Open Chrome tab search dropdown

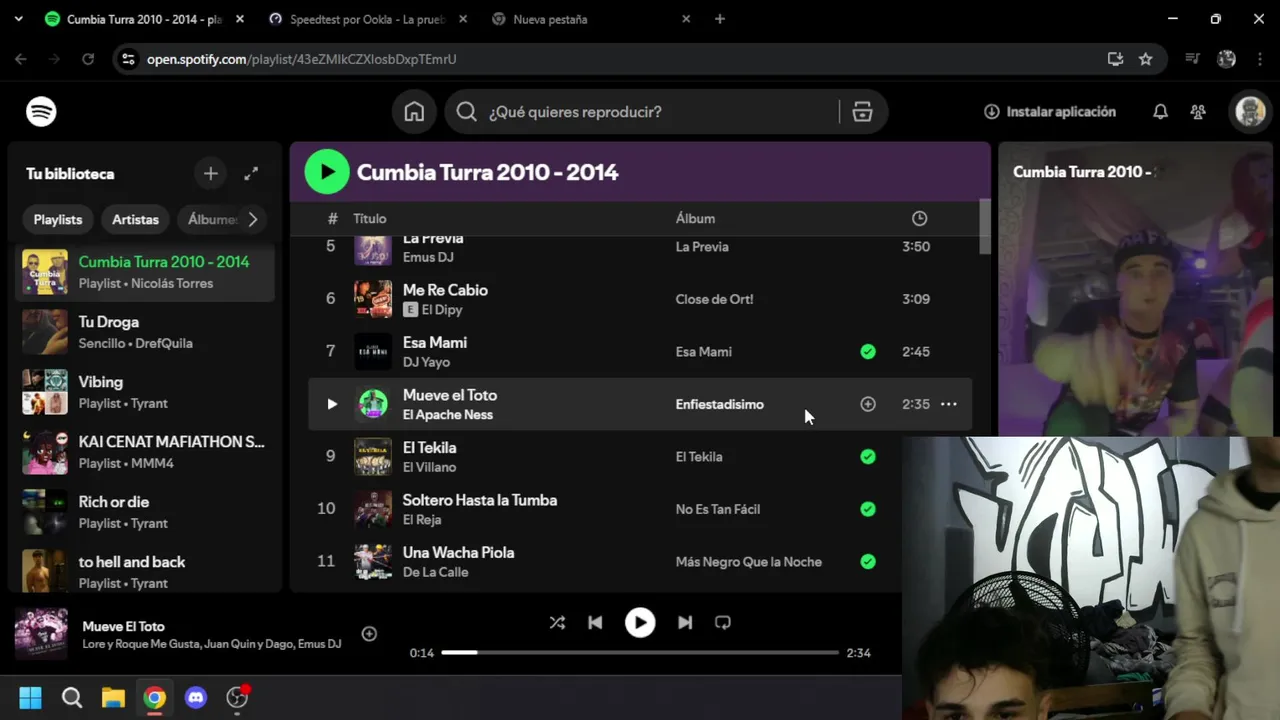point(18,19)
